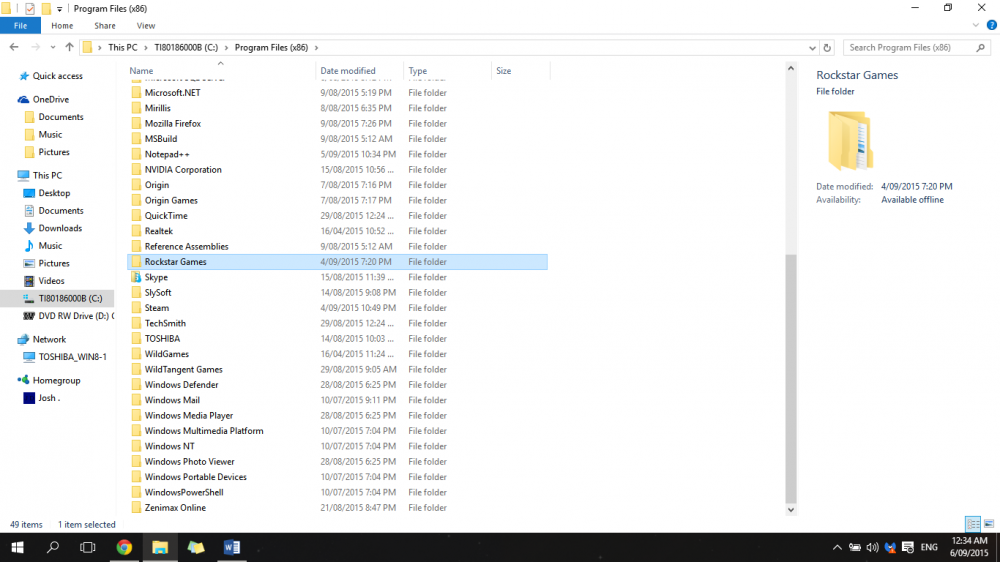Click TI80186000B (C:) in the breadcrumb

pos(186,48)
